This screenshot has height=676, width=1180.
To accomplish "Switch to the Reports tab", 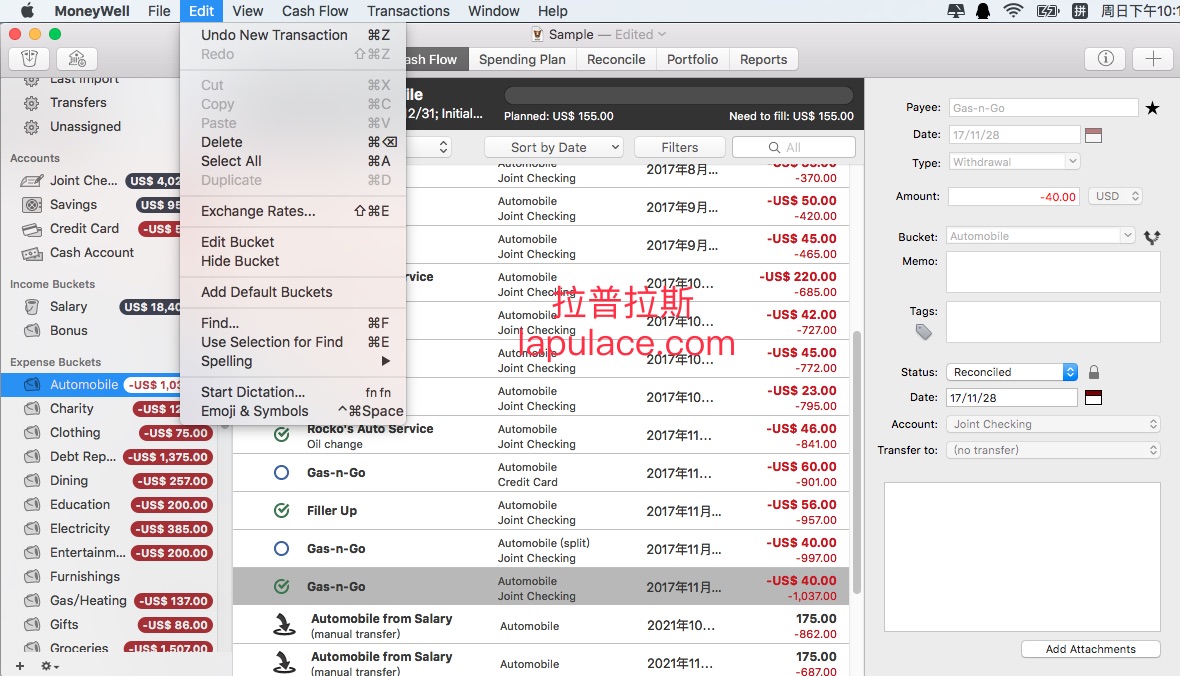I will pyautogui.click(x=763, y=59).
